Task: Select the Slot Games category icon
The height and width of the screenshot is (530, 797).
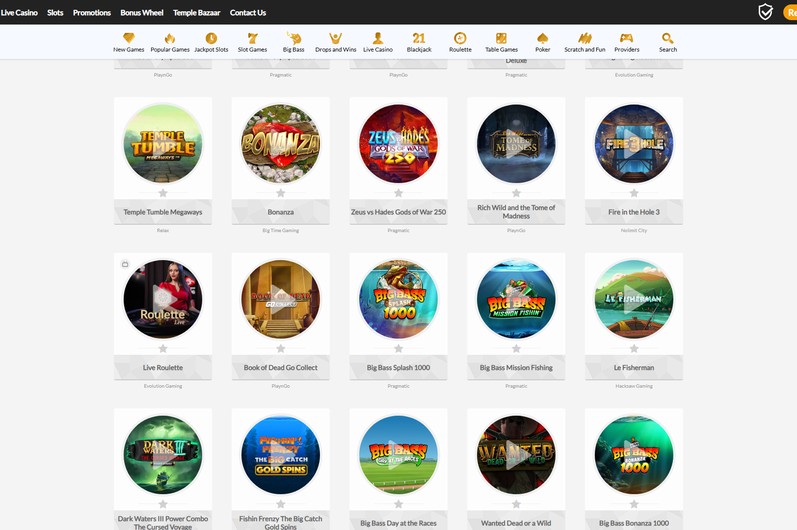Action: pyautogui.click(x=252, y=38)
